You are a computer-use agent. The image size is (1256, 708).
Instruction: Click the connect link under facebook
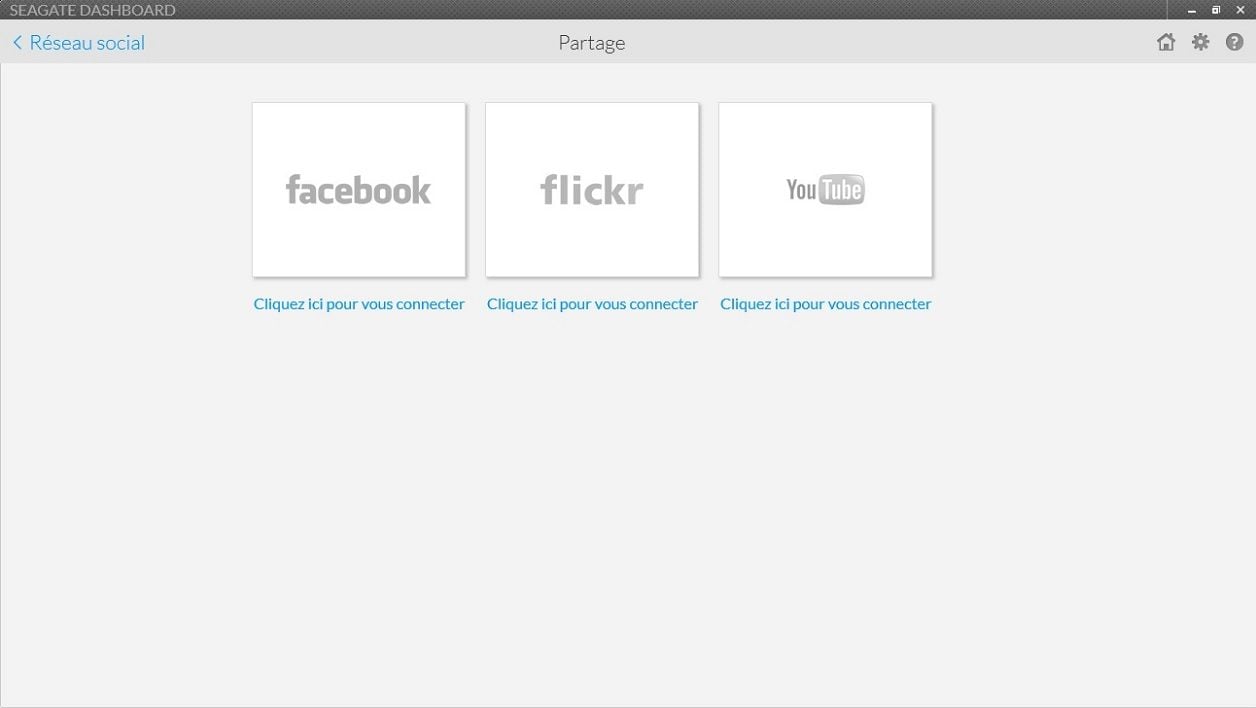pyautogui.click(x=359, y=304)
